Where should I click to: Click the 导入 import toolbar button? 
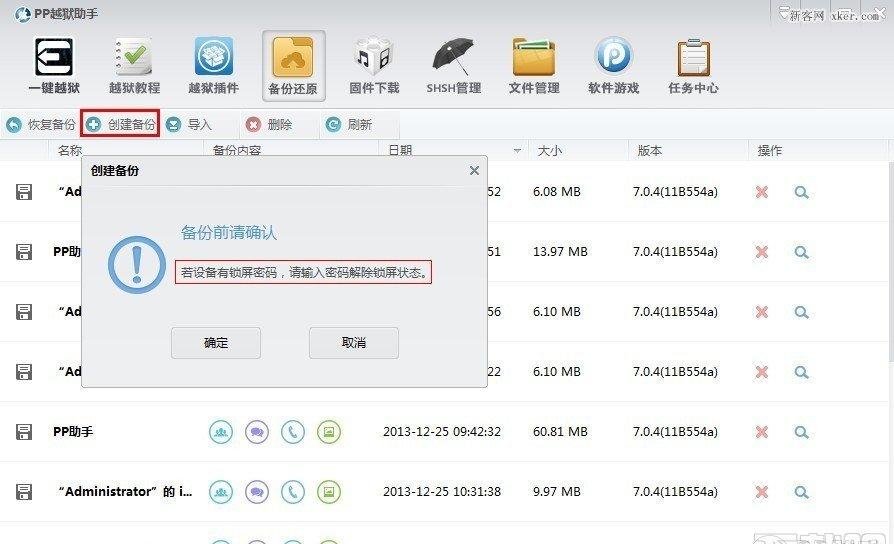189,124
